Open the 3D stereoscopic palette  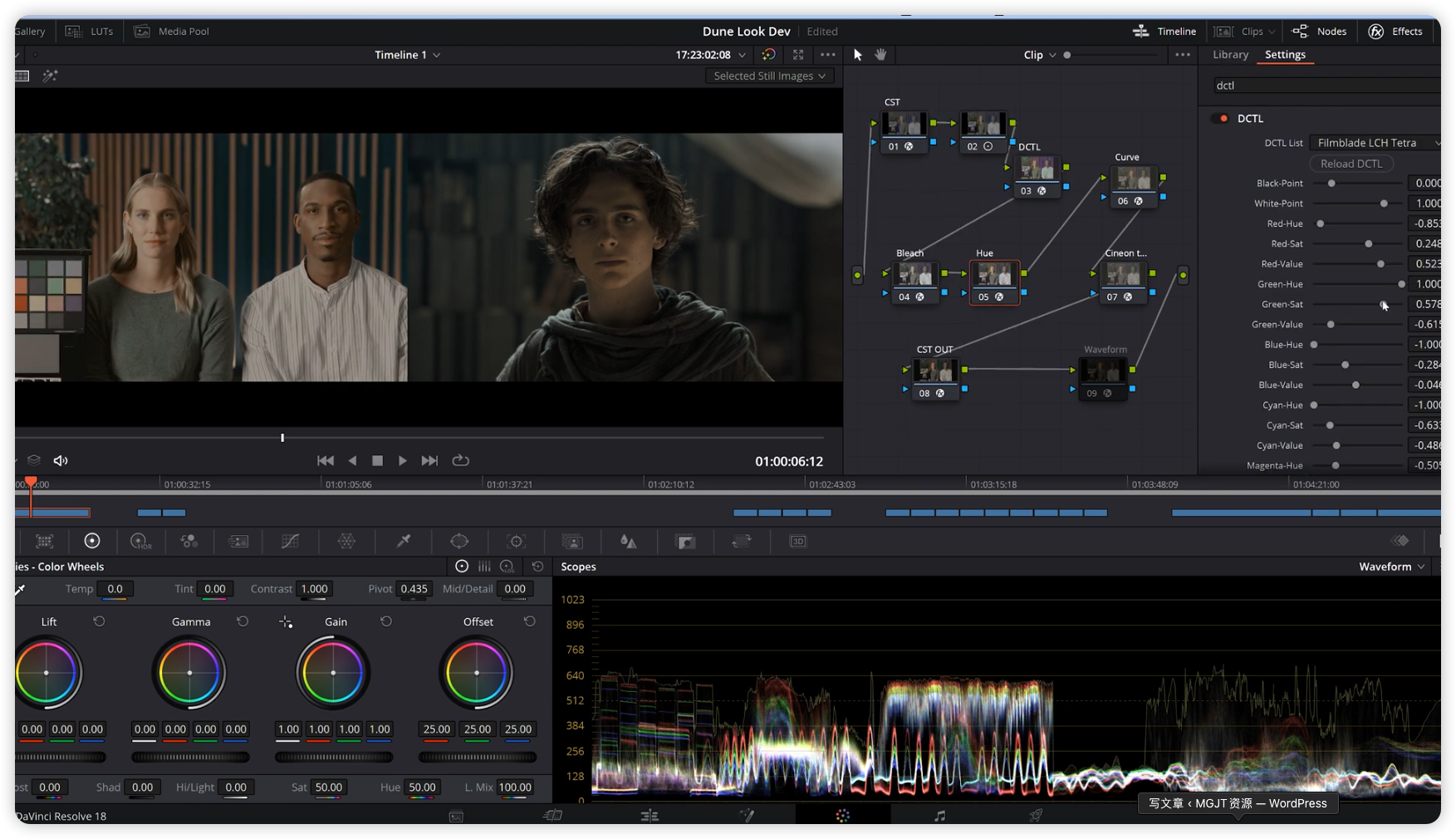[798, 542]
